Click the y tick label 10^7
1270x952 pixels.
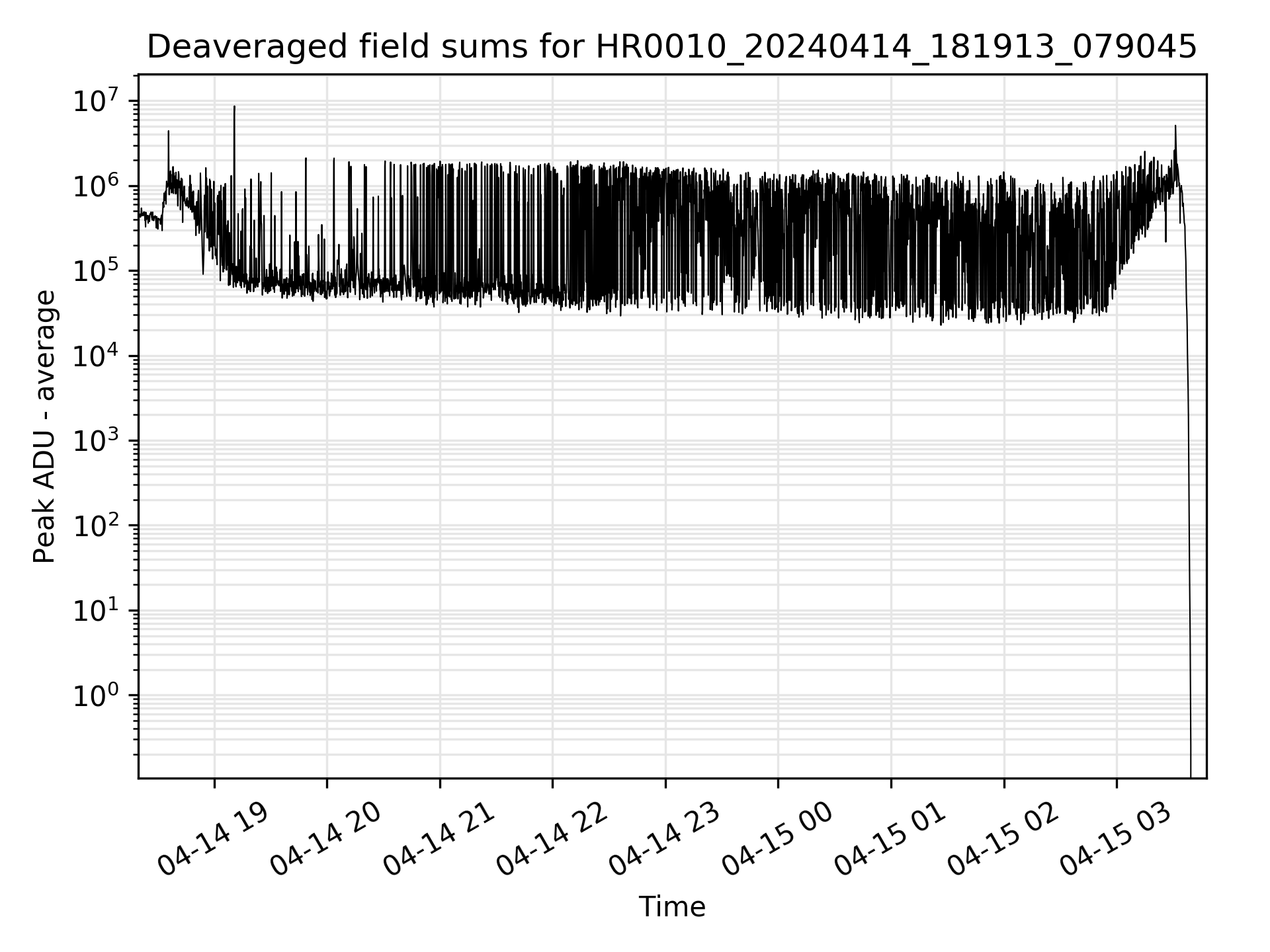[x=97, y=100]
